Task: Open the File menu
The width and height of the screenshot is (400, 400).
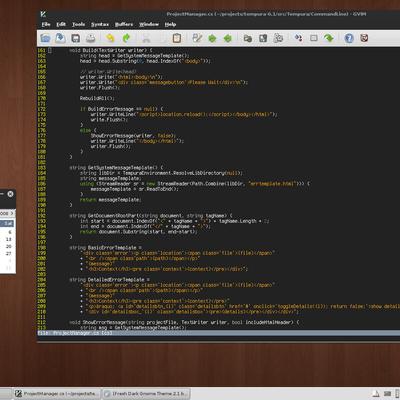Action: pos(46,24)
